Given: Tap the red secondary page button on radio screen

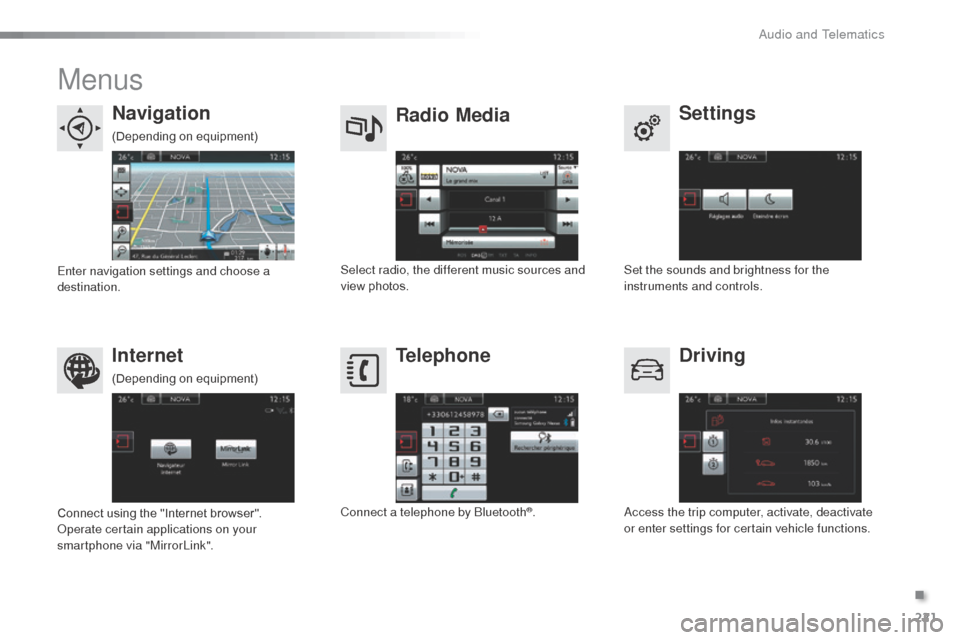Looking at the screenshot, I should tap(406, 200).
